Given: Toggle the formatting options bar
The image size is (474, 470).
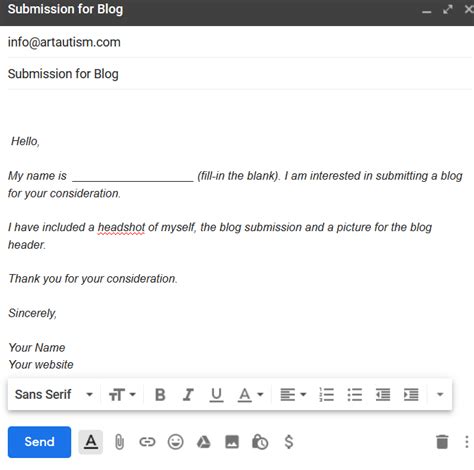Looking at the screenshot, I should (x=91, y=442).
